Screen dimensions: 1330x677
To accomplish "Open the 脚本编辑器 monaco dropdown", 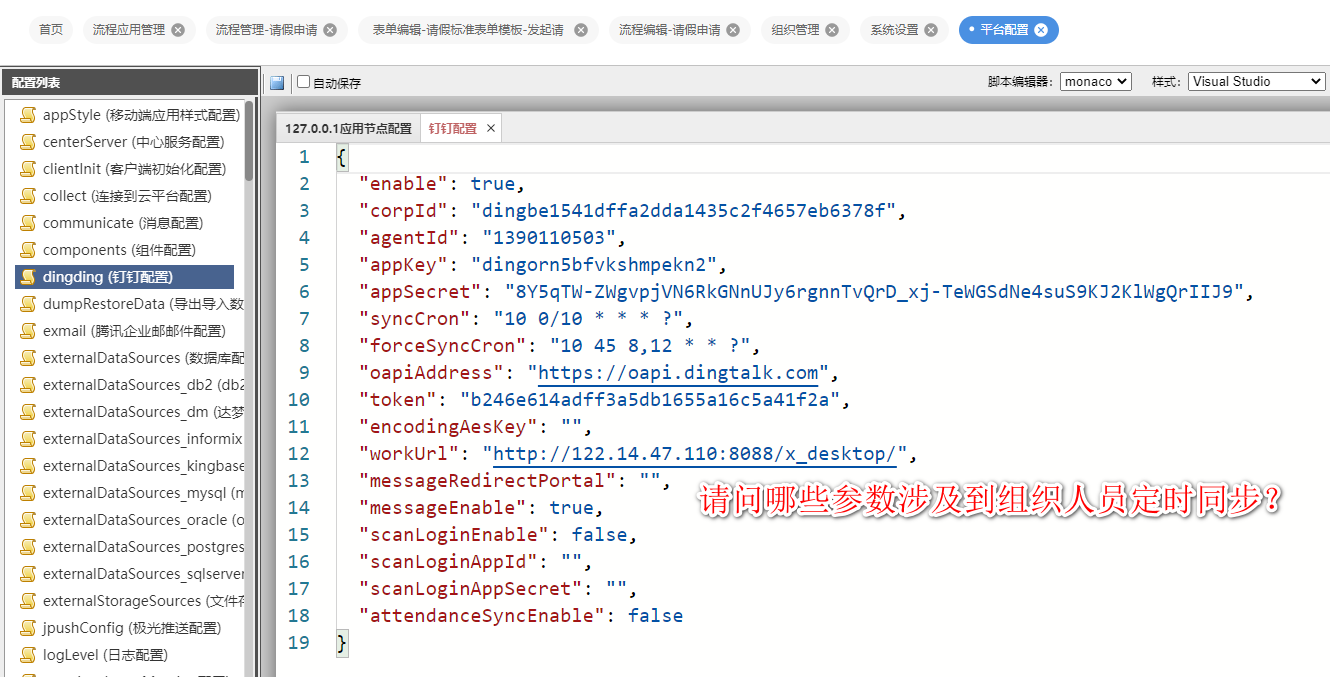I will pos(1096,82).
